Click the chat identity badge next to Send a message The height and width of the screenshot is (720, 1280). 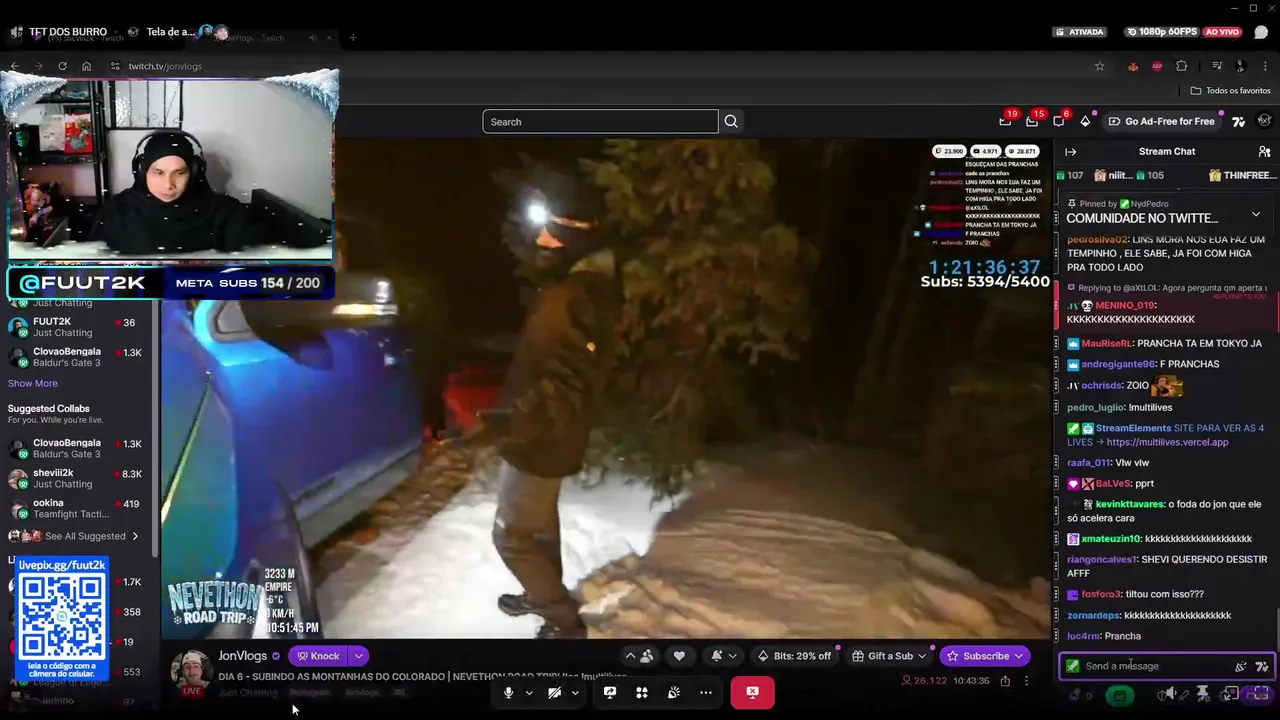pos(1073,666)
